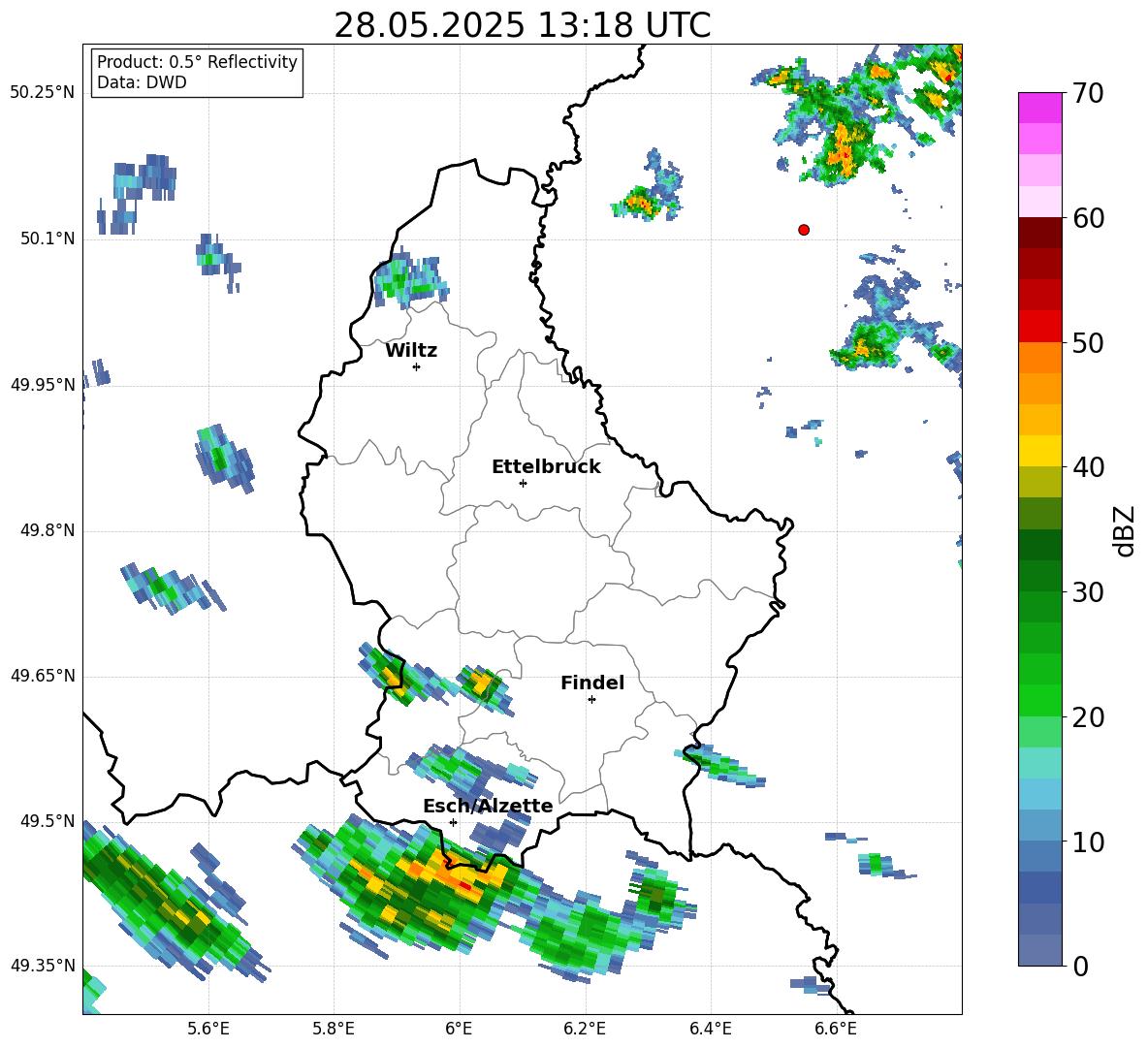1148x1048 pixels.
Task: Click the 5.6°E longitude label
Action: tap(208, 1029)
